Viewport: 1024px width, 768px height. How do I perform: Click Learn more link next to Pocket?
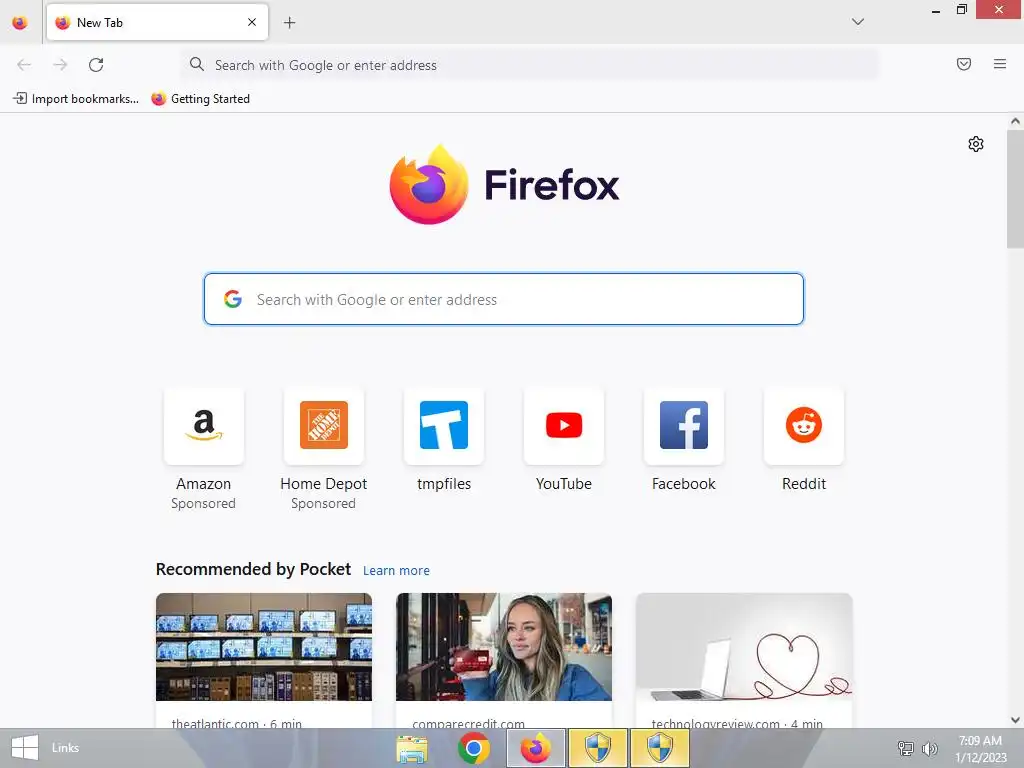click(x=396, y=571)
